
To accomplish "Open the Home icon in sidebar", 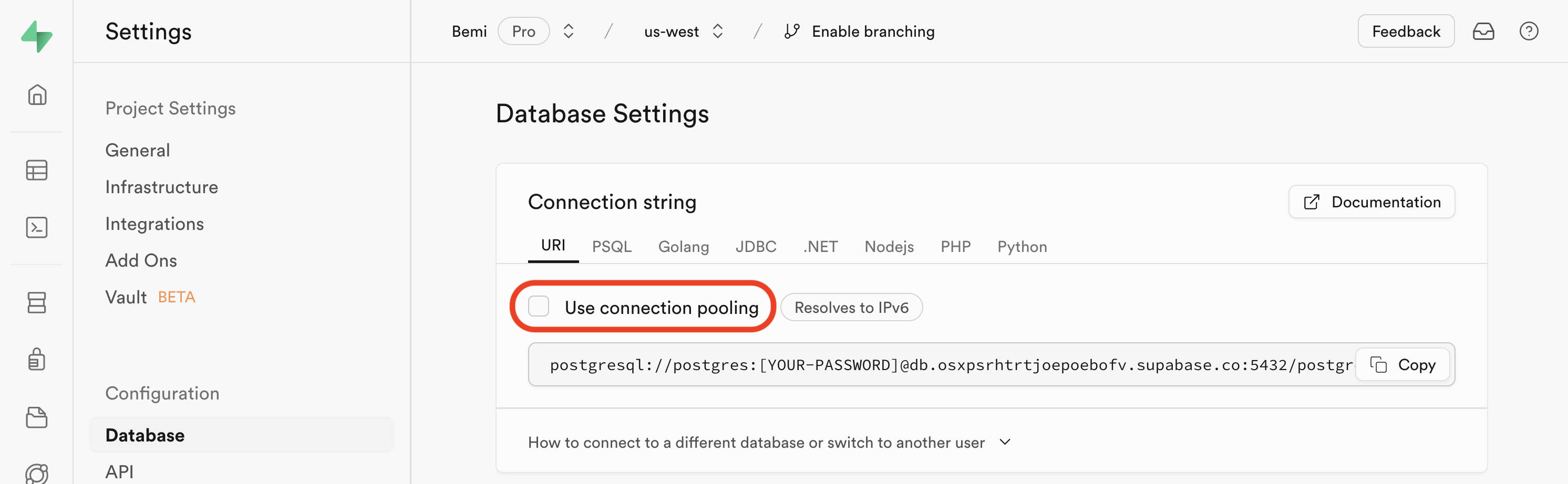I will coord(37,95).
